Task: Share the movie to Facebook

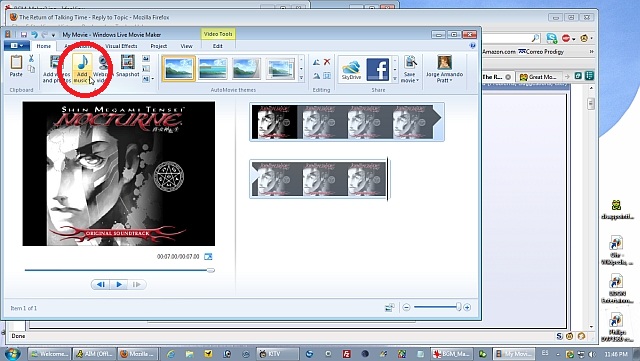Action: click(x=378, y=69)
